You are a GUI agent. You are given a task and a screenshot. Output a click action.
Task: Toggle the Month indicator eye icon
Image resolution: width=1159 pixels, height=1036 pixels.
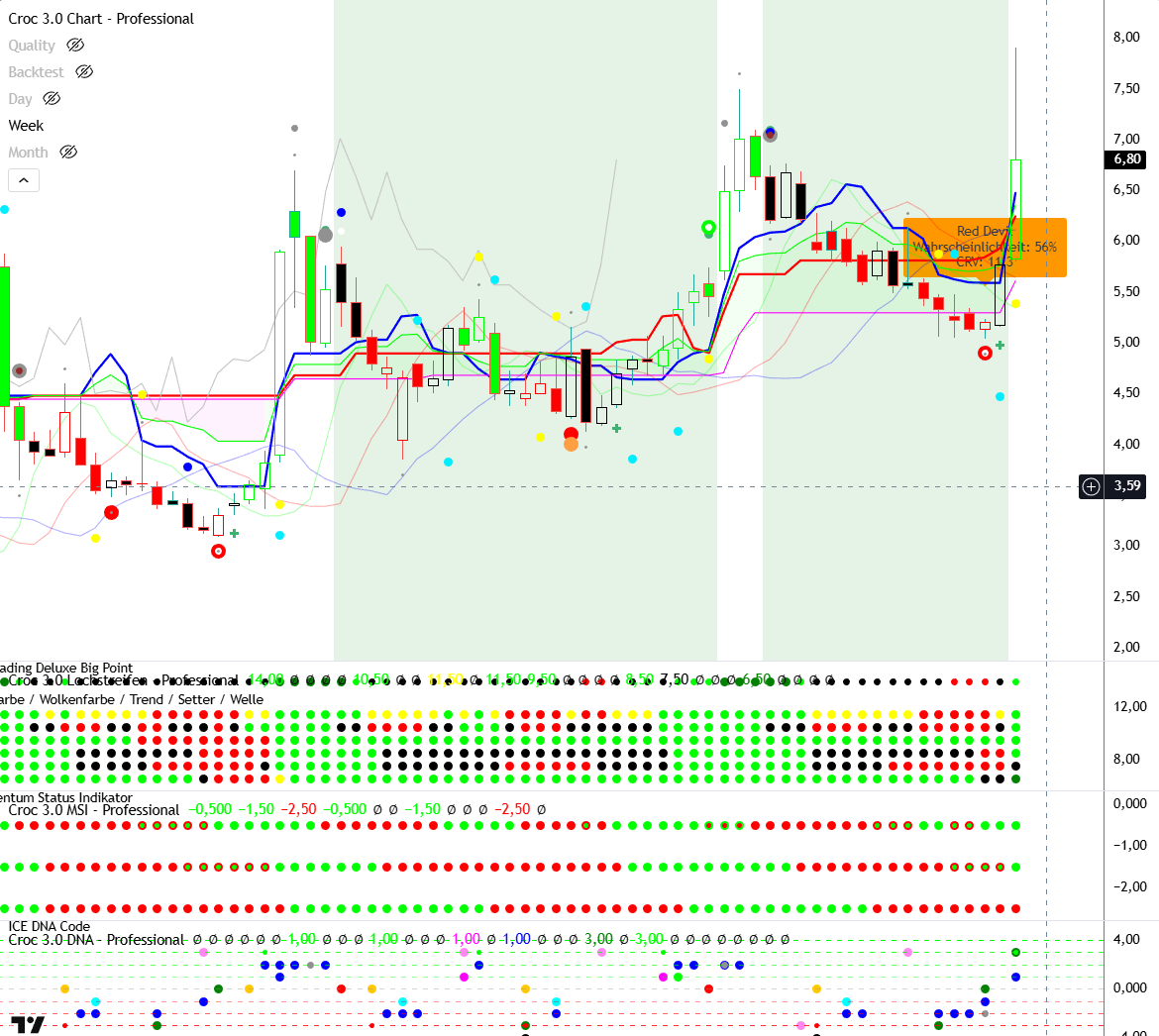coord(68,153)
